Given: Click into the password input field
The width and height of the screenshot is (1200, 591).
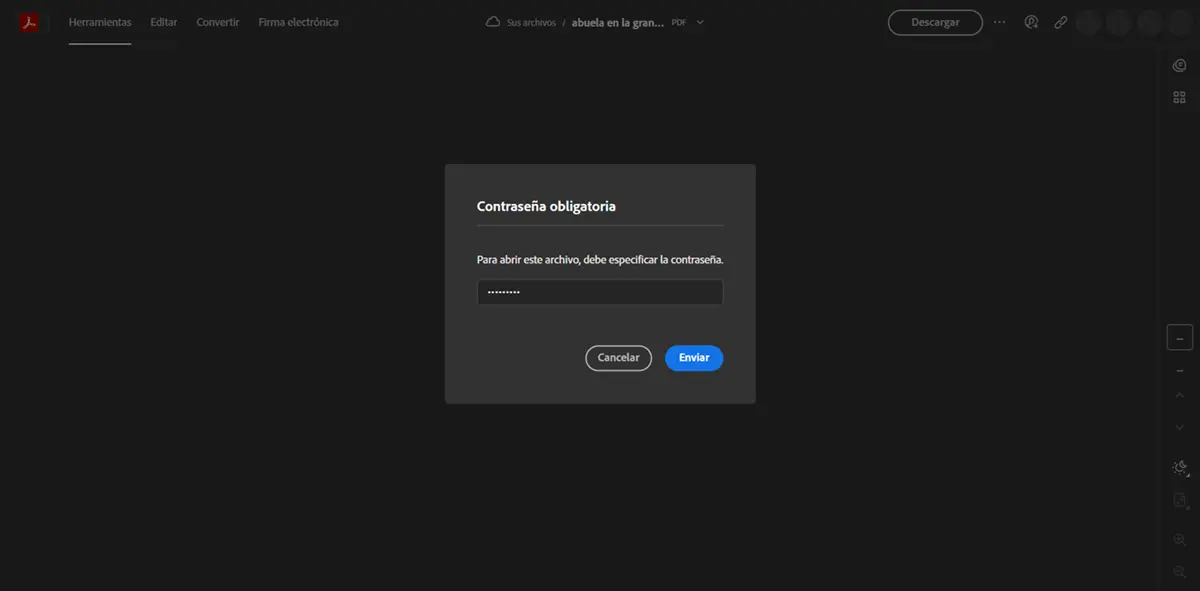Looking at the screenshot, I should pos(599,292).
